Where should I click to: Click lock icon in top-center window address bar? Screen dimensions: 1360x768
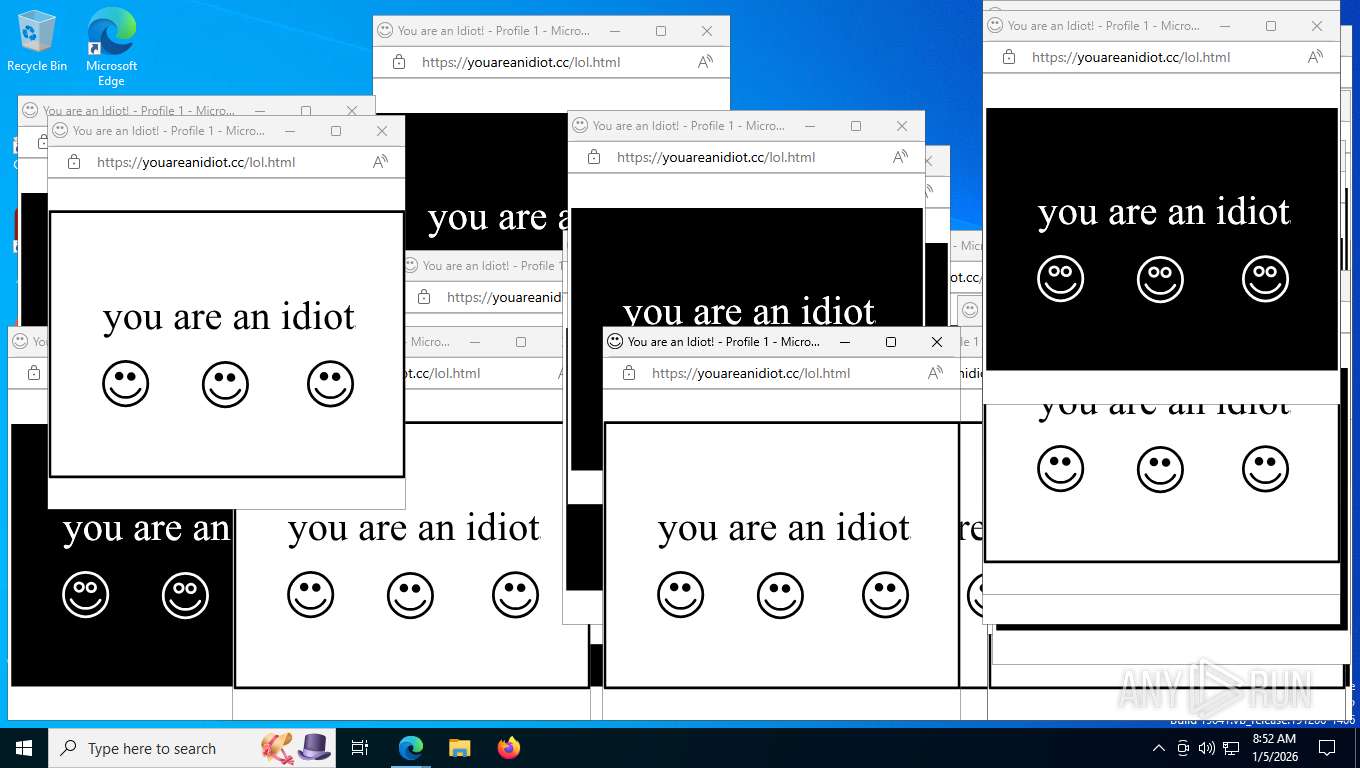[x=399, y=62]
